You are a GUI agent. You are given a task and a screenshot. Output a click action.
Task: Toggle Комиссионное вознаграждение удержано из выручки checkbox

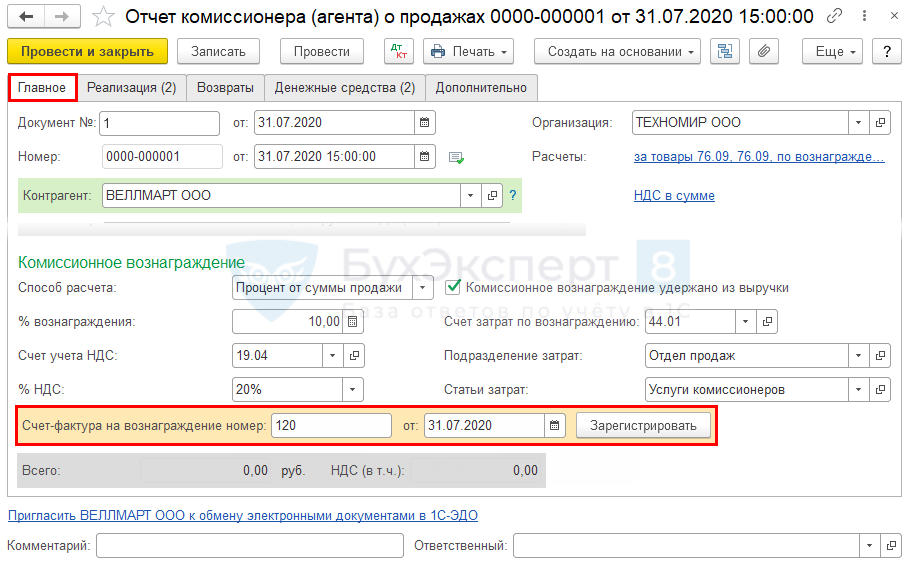[454, 288]
